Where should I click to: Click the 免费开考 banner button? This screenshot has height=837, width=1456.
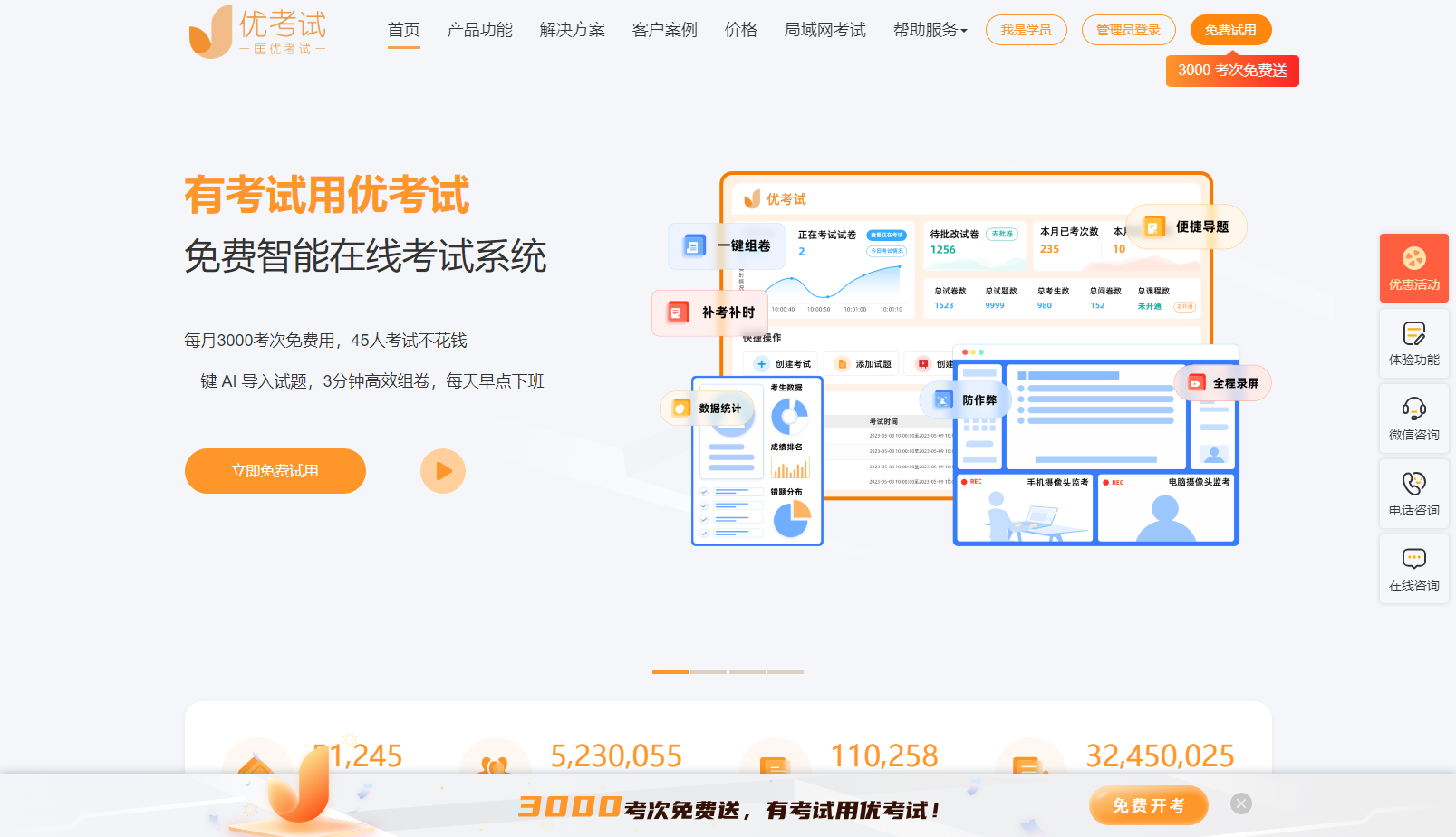click(1148, 805)
